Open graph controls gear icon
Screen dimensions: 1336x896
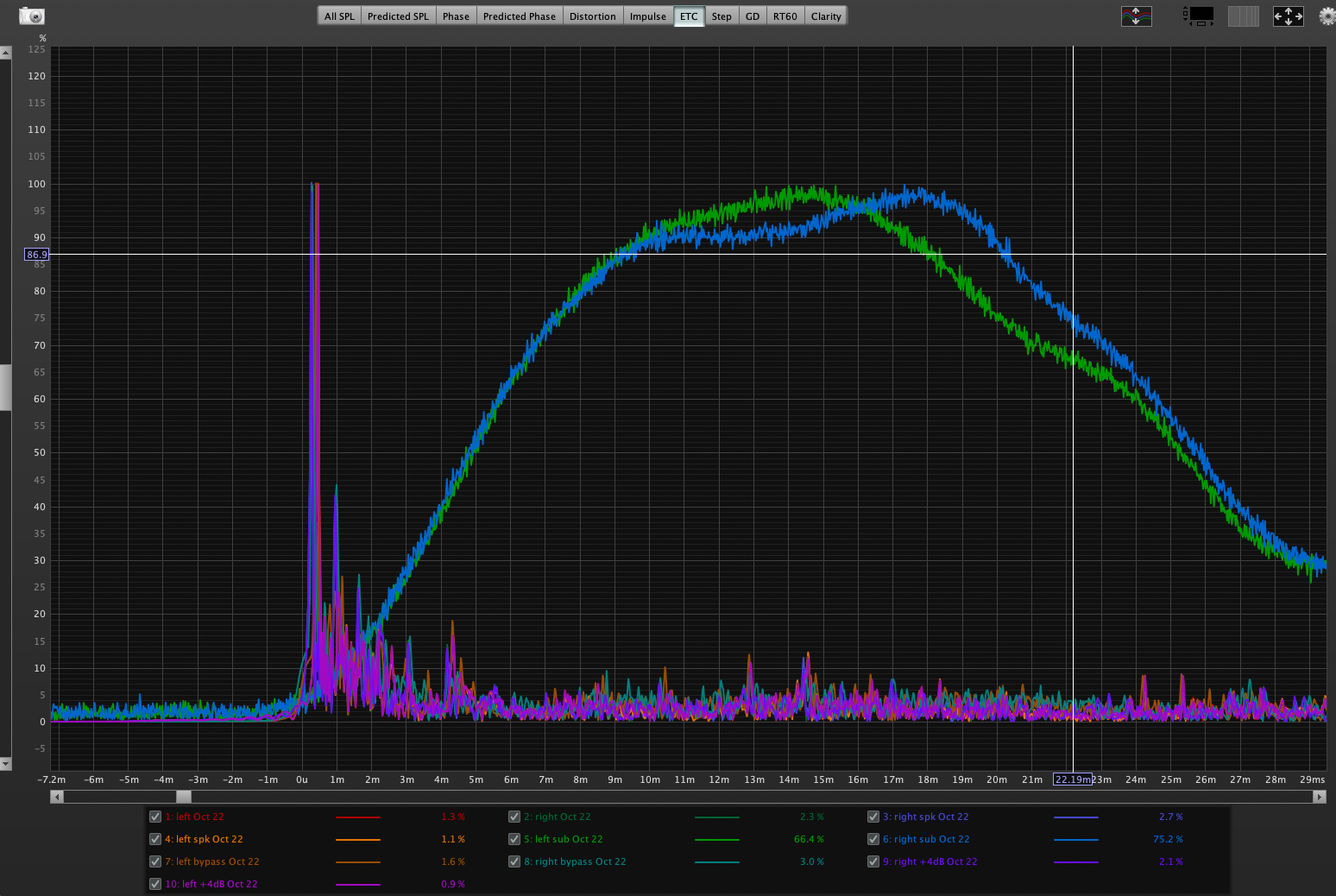[1327, 16]
